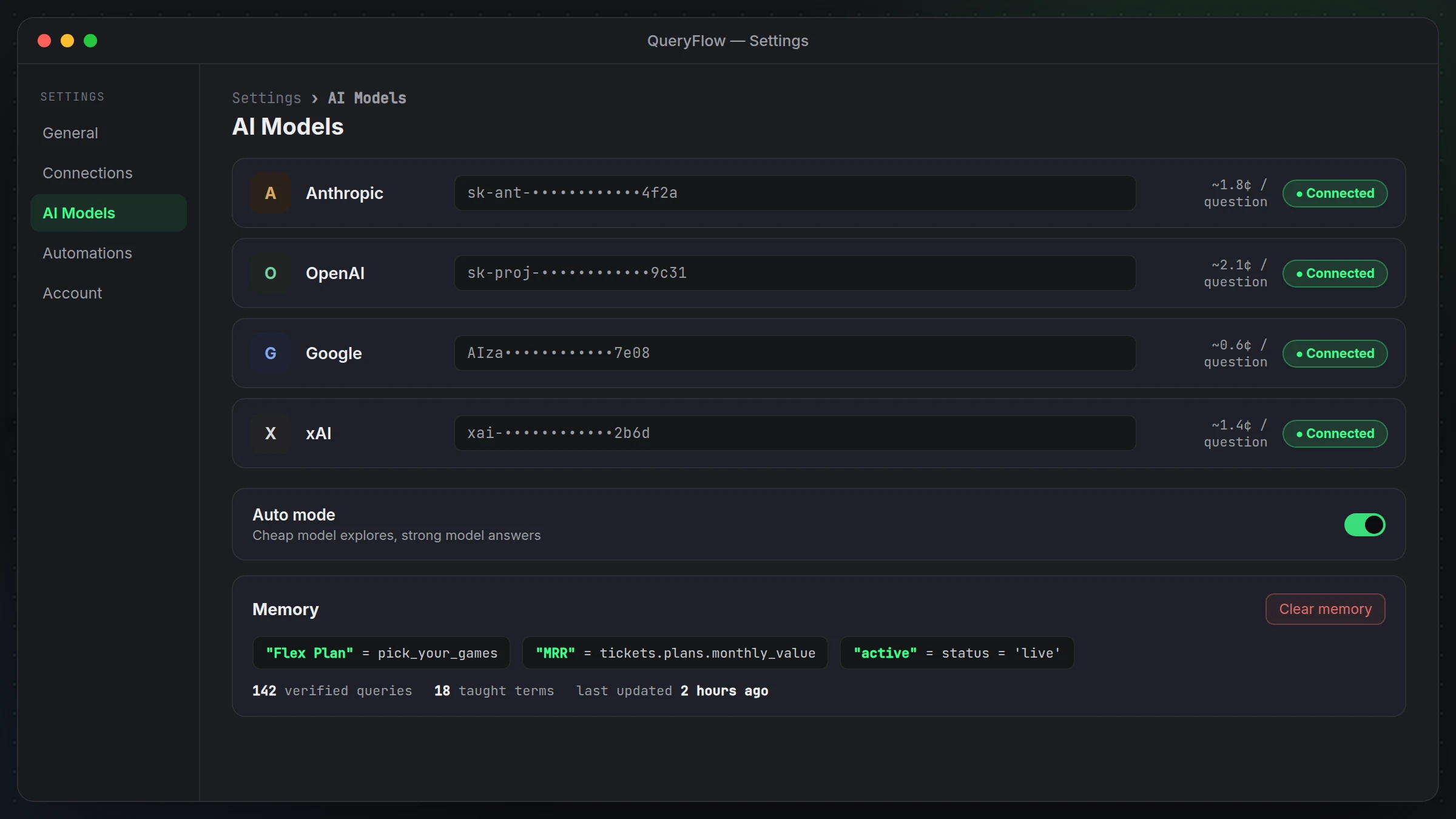This screenshot has height=819, width=1456.
Task: Click "18 taught terms" stat
Action: point(494,690)
